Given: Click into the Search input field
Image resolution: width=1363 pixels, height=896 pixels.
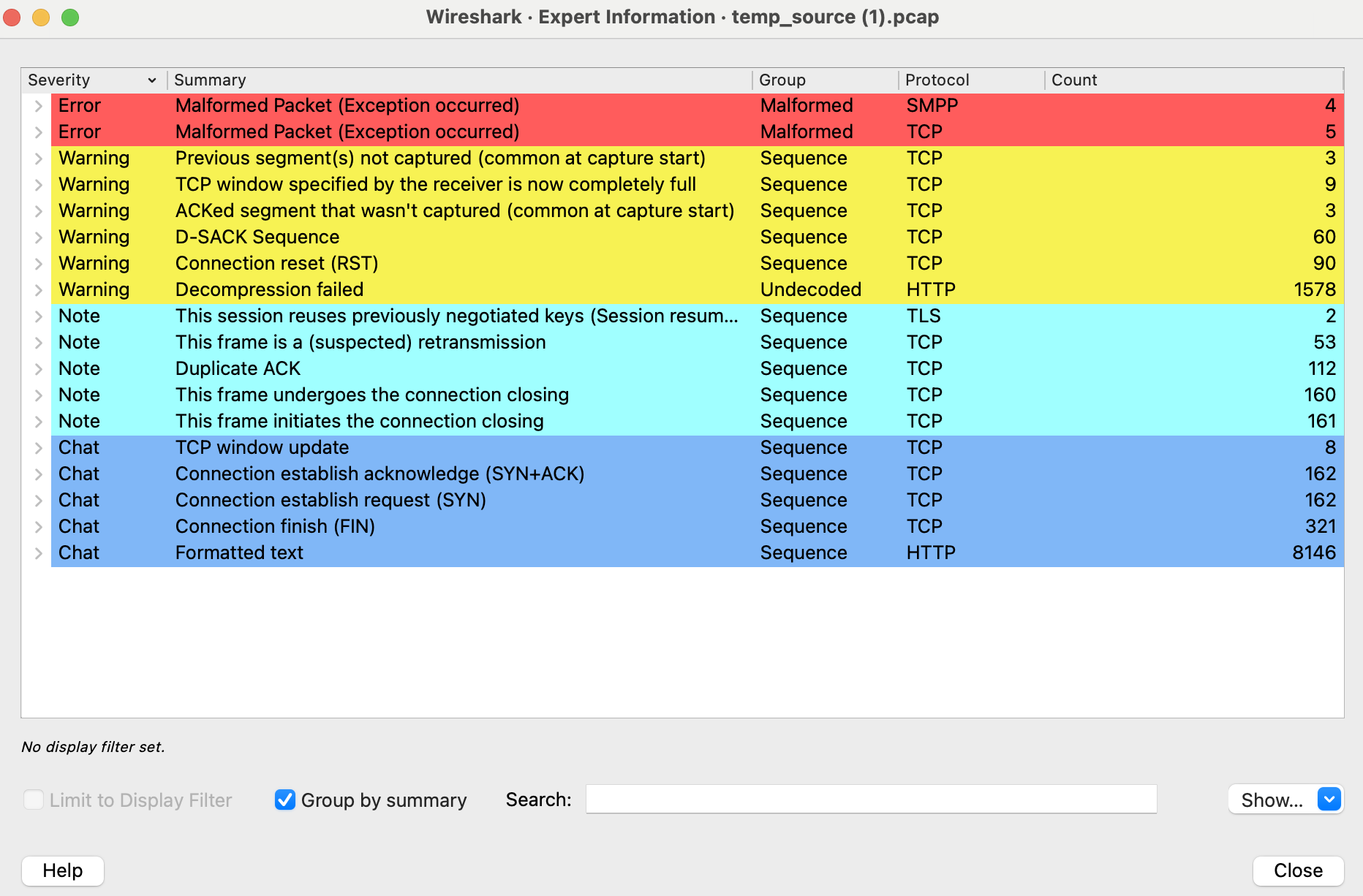Looking at the screenshot, I should pyautogui.click(x=872, y=800).
